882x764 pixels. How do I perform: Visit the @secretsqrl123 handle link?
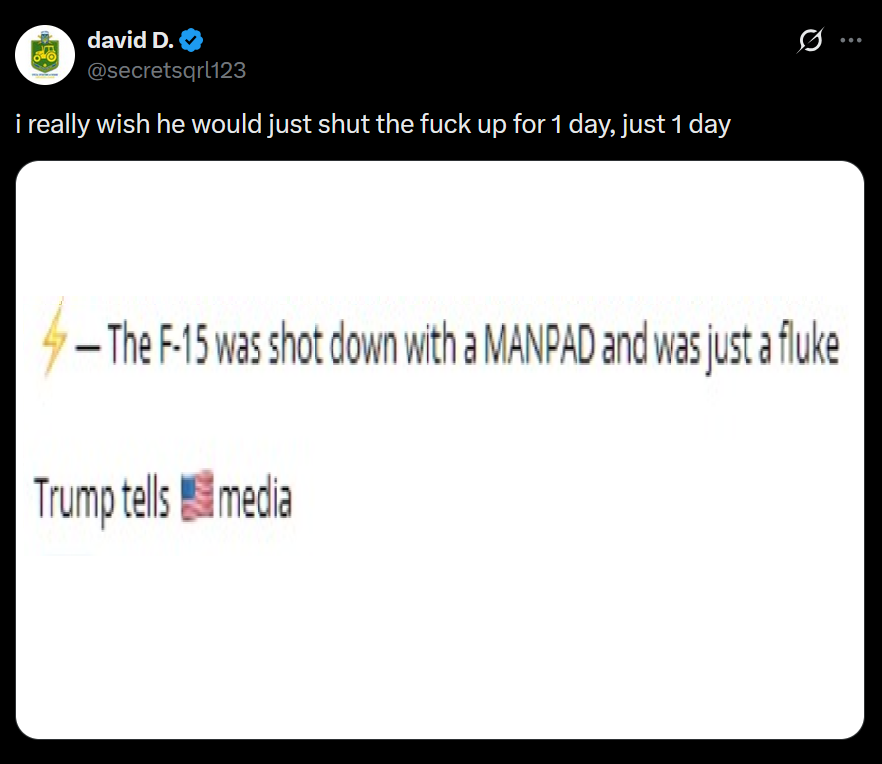[166, 70]
